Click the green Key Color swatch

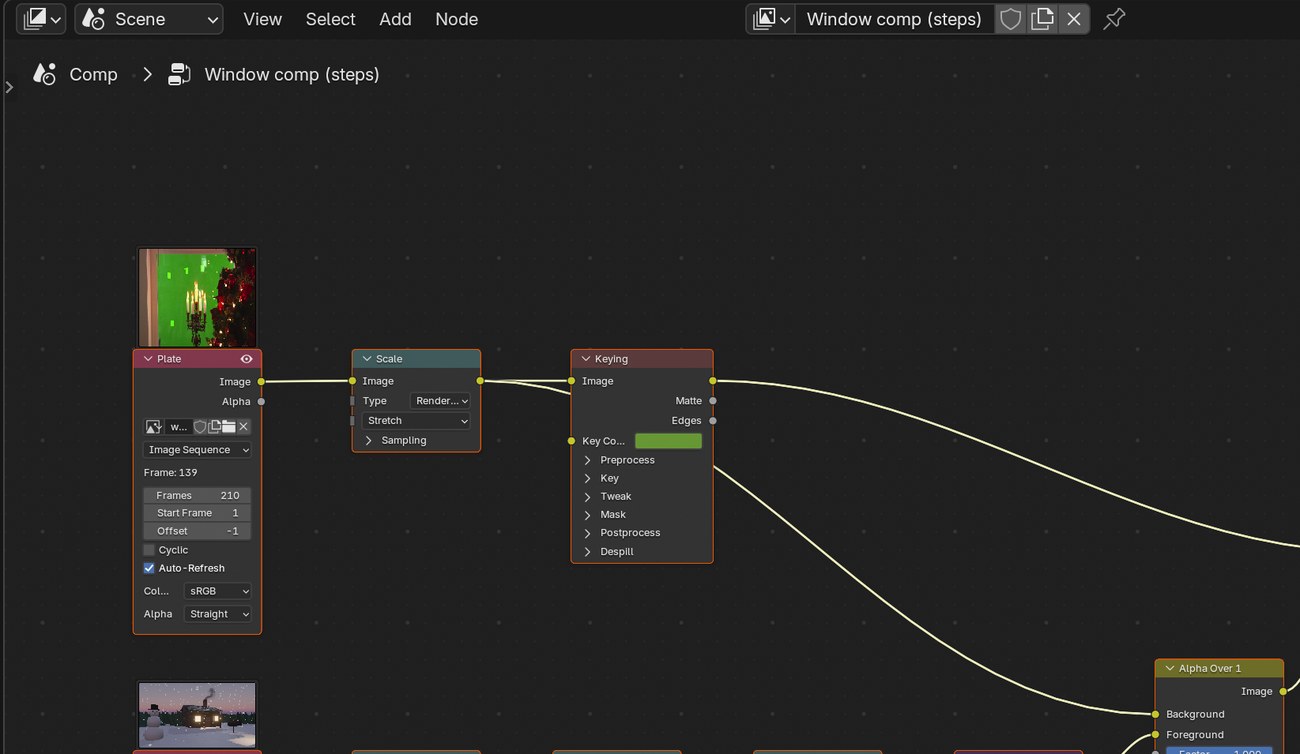tap(668, 441)
